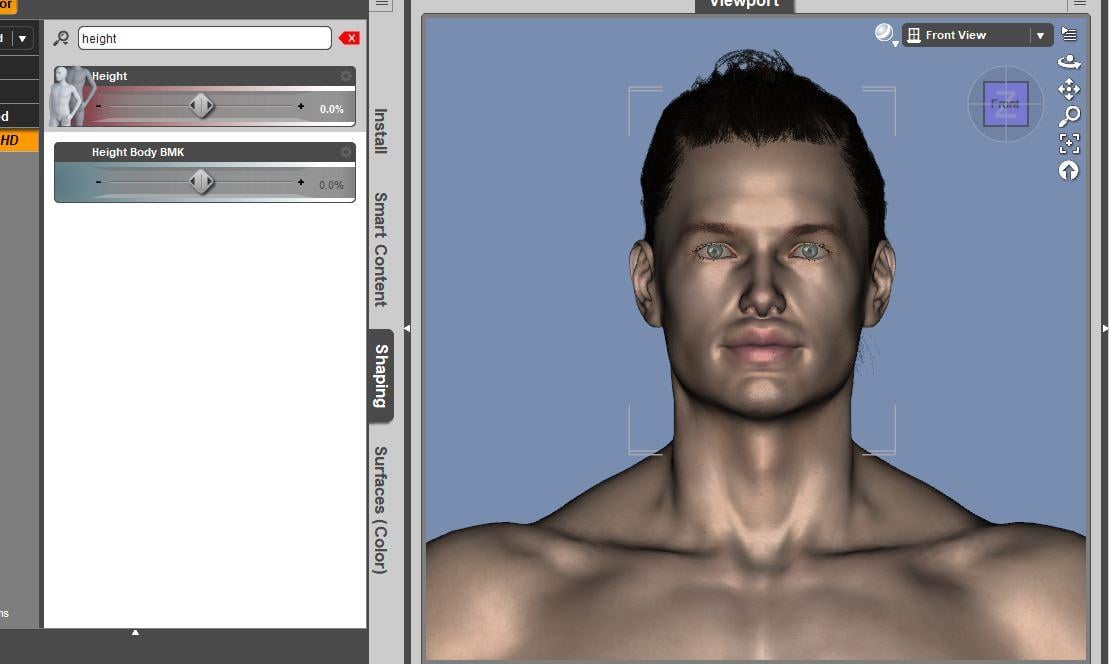1109x664 pixels.
Task: Click the Height Body BMK slider handle
Action: tap(202, 182)
